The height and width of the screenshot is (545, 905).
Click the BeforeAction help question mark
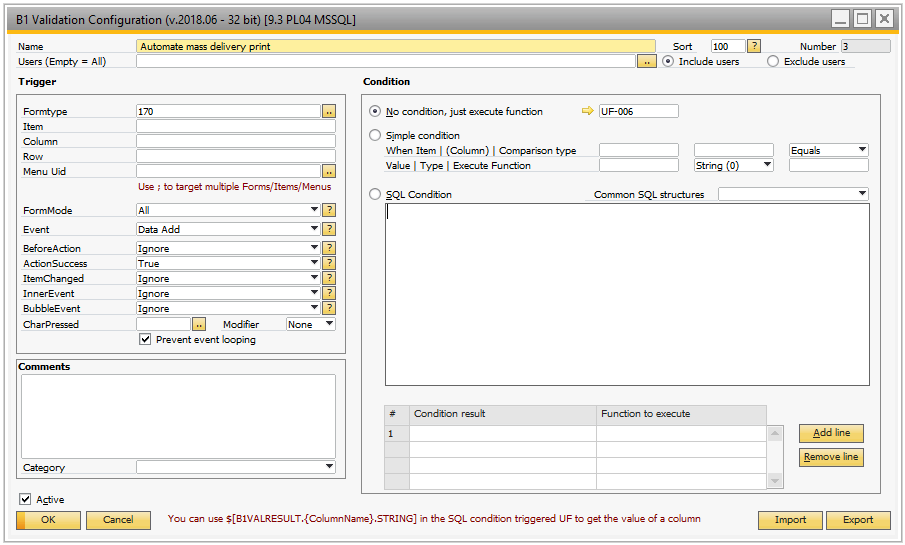pos(328,248)
